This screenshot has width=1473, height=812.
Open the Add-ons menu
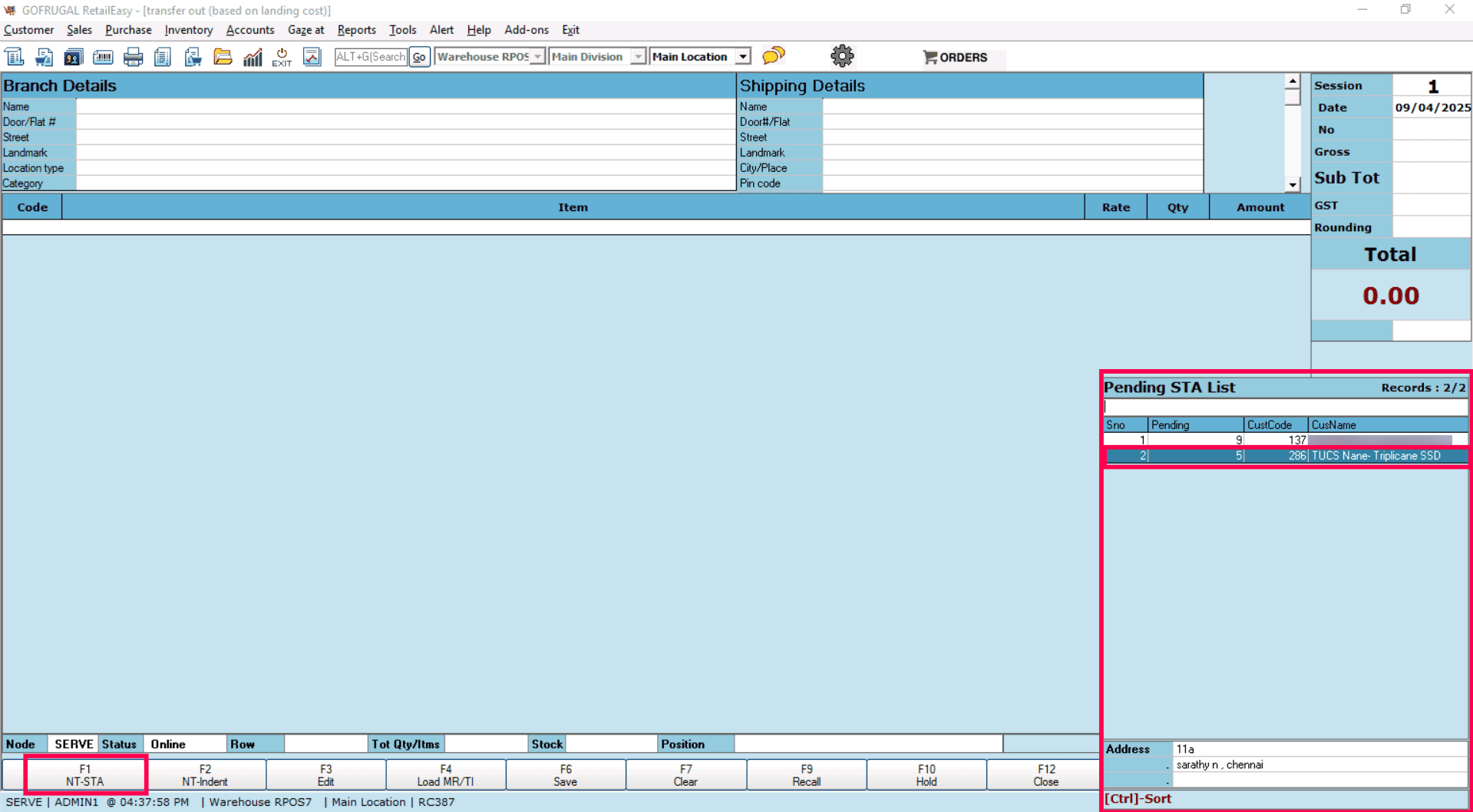(526, 30)
